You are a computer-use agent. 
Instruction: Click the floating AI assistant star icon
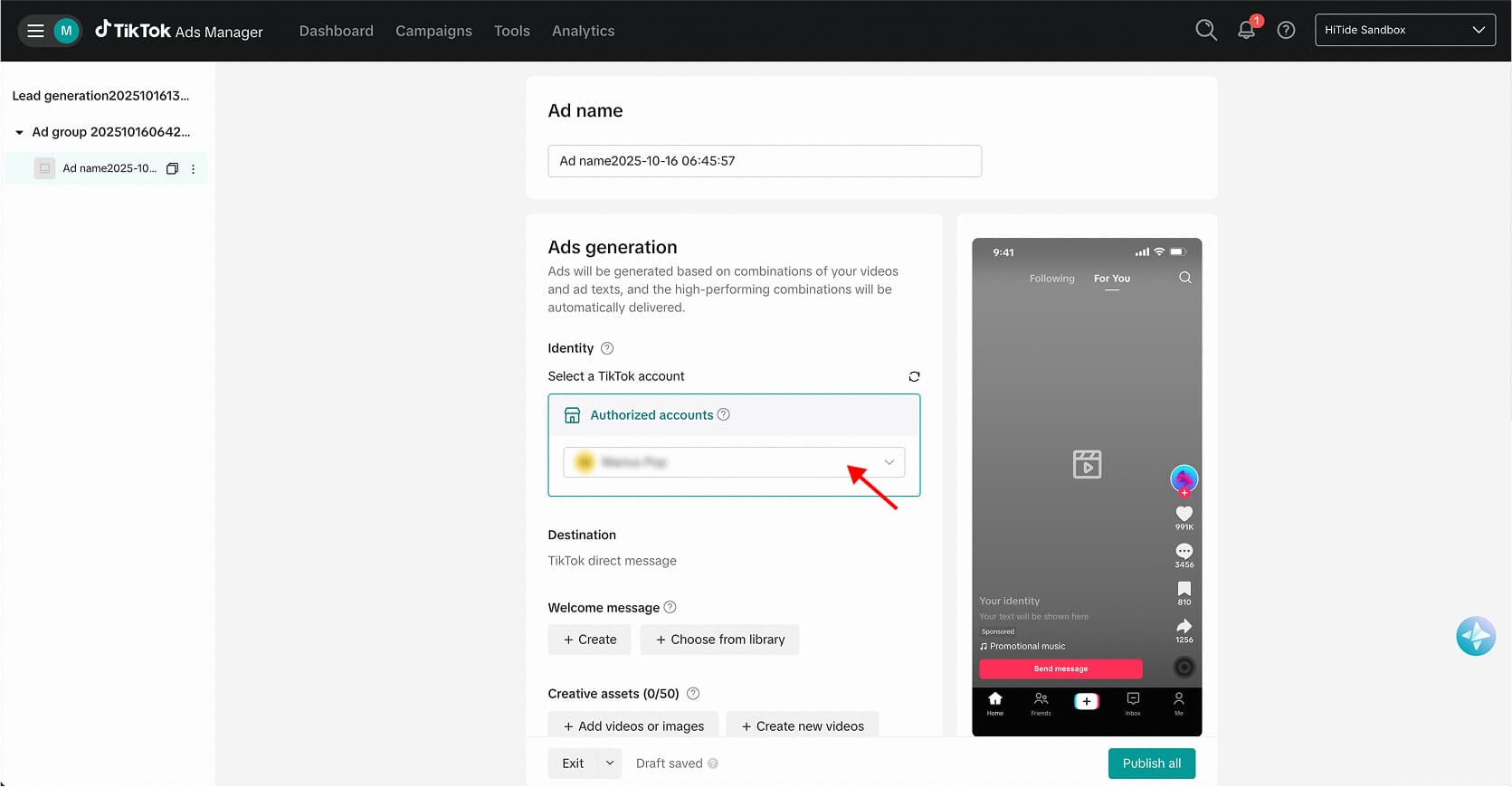(x=1475, y=637)
